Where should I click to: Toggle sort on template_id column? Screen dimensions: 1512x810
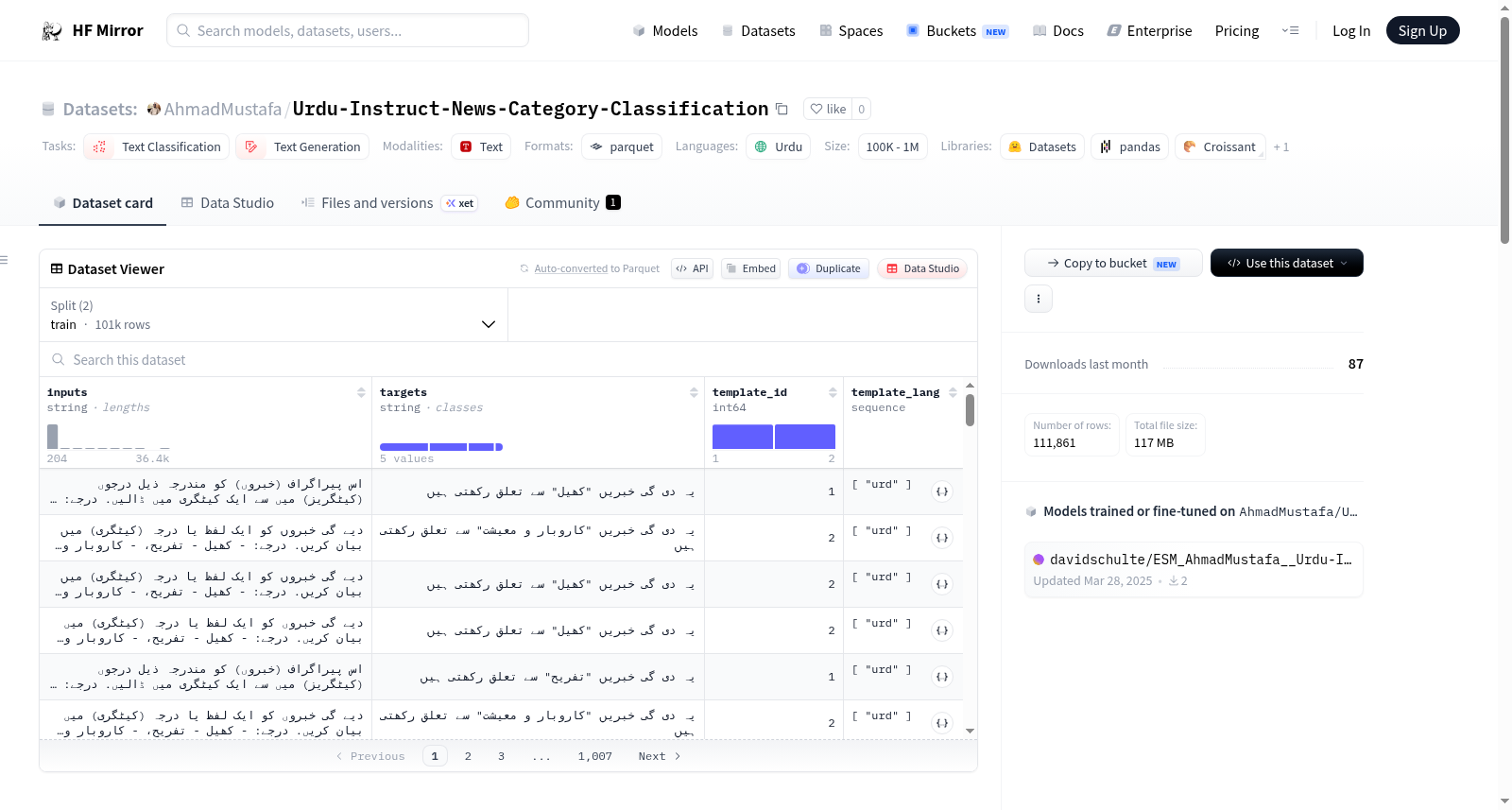tap(833, 392)
